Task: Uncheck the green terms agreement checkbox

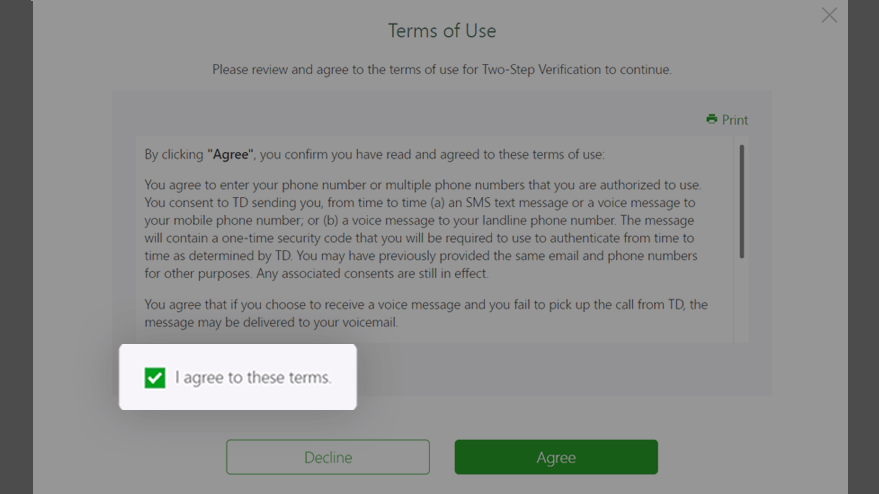Action: tap(155, 377)
